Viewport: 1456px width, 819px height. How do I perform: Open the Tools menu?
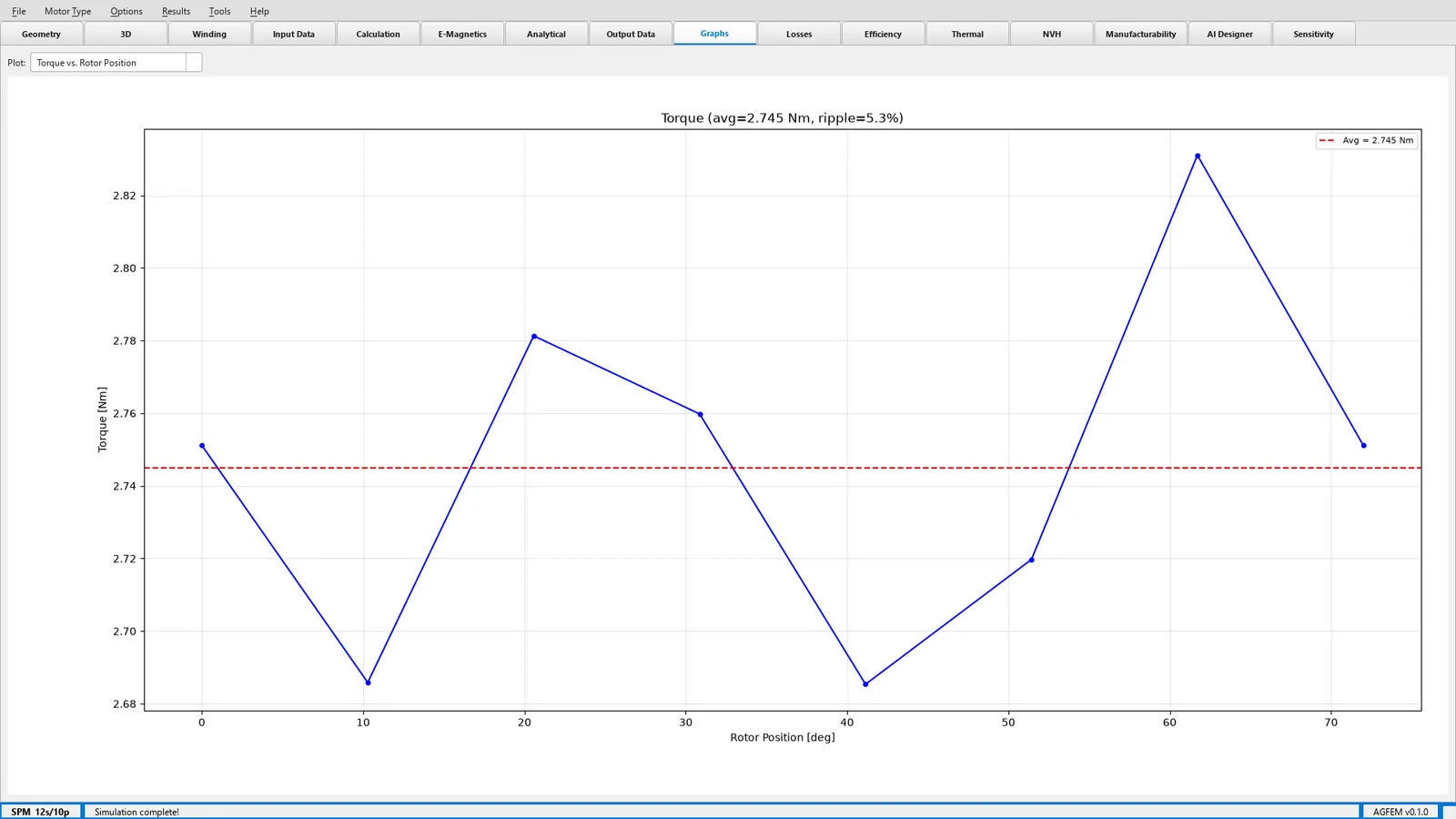pyautogui.click(x=219, y=11)
